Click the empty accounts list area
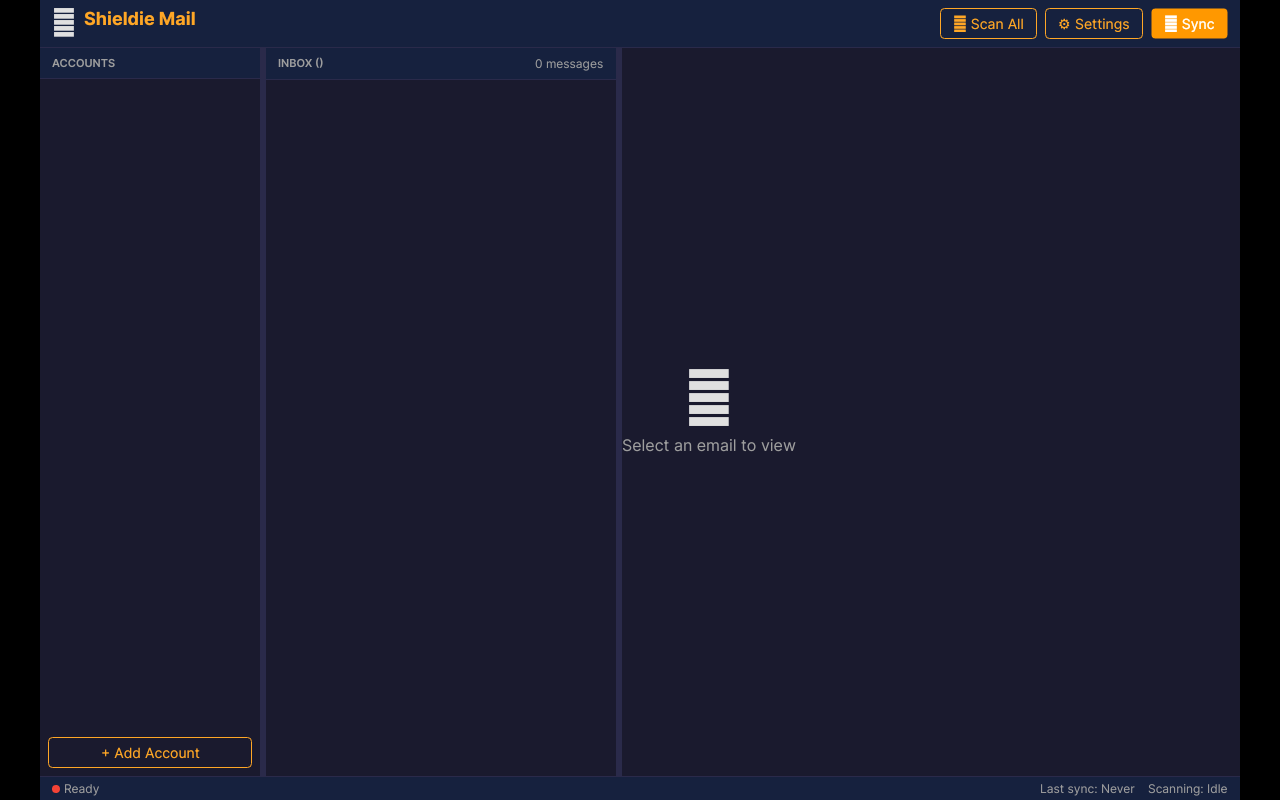 [150, 400]
